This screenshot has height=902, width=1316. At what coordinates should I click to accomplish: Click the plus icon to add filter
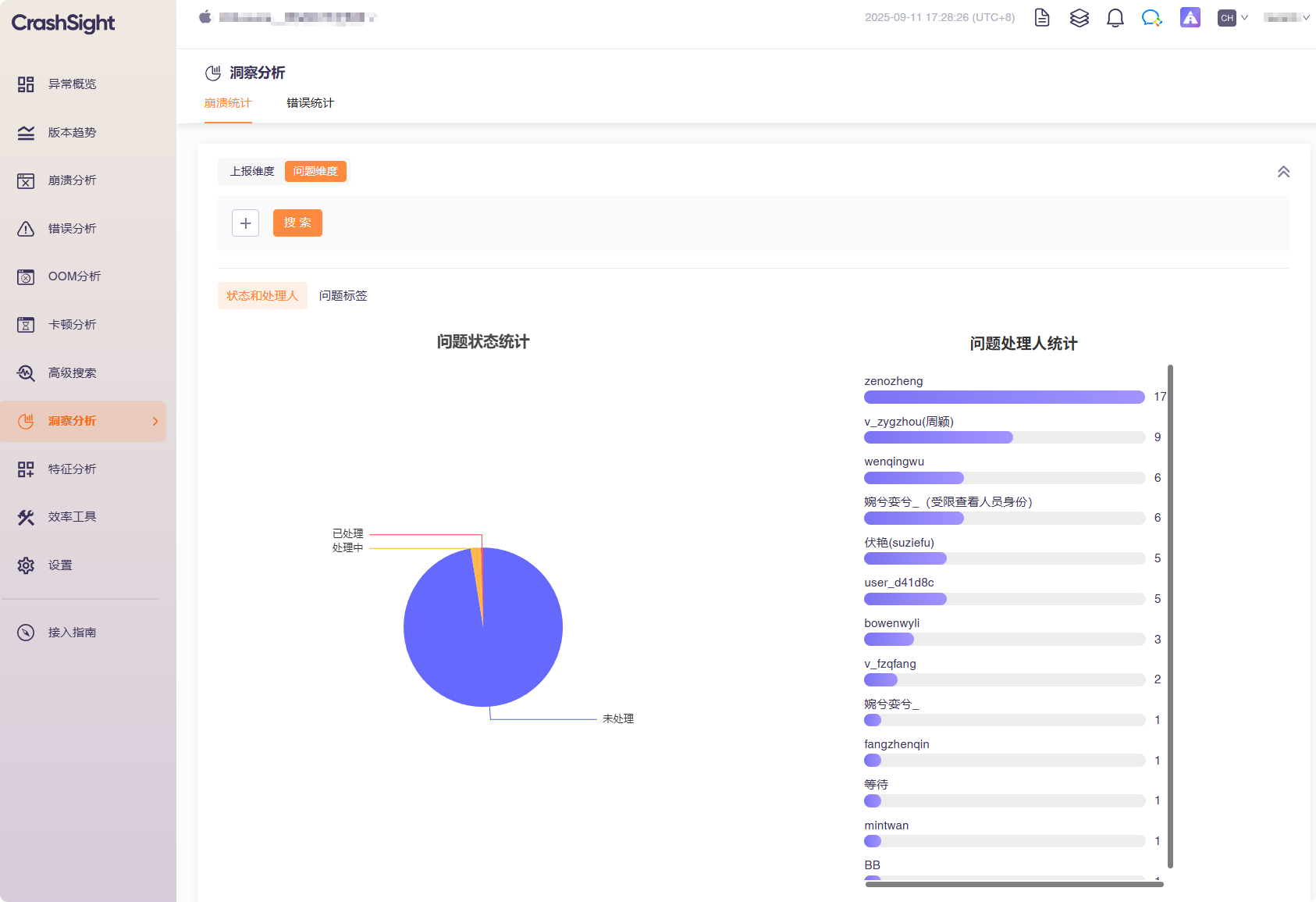click(x=245, y=223)
